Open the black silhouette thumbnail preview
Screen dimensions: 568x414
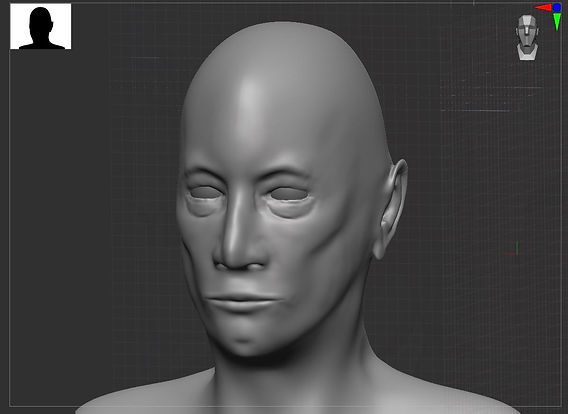click(41, 26)
